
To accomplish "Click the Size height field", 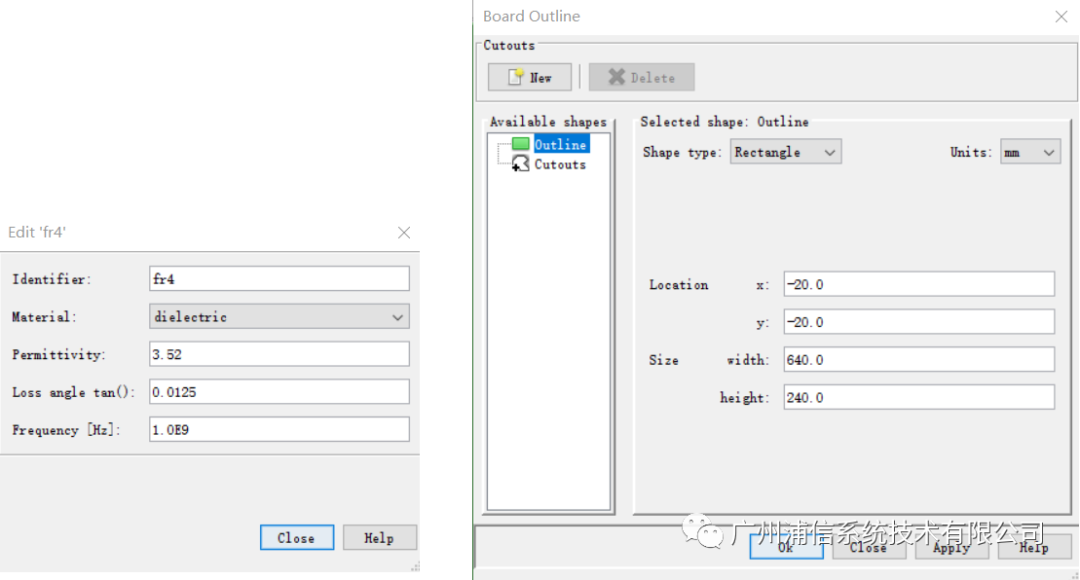I will (x=918, y=398).
